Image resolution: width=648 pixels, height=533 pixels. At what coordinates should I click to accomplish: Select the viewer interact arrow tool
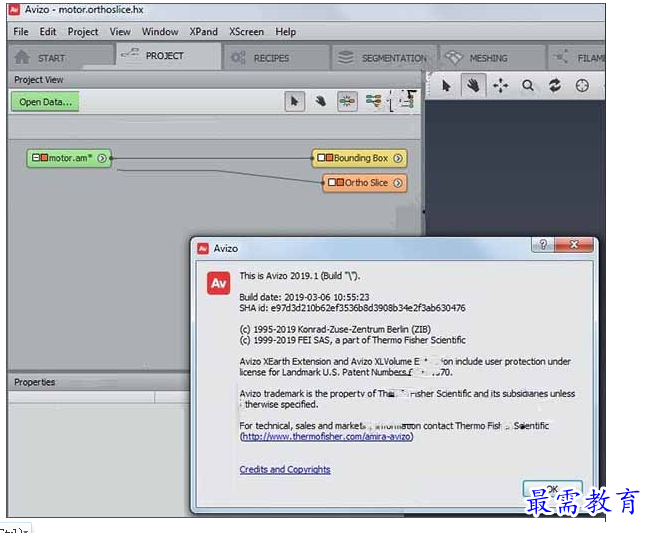(x=446, y=86)
